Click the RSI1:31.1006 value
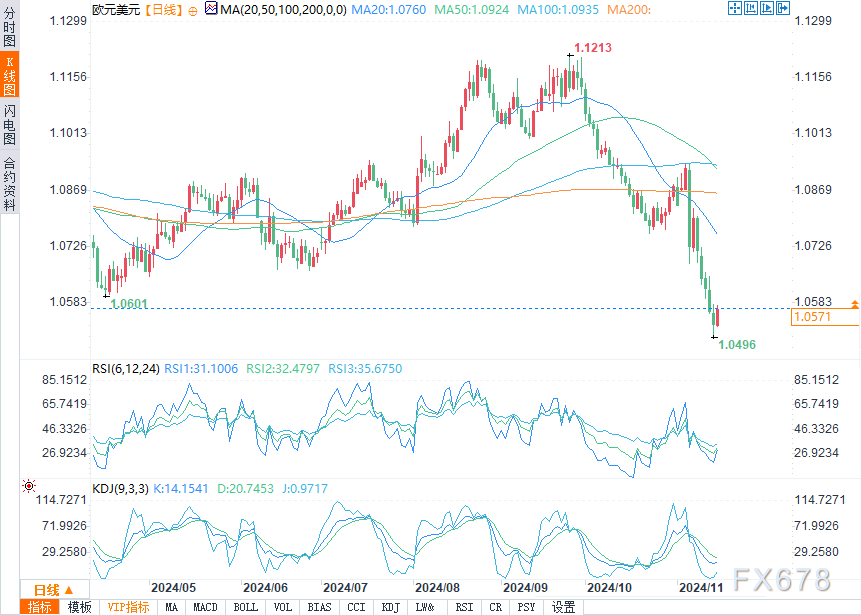The image size is (861, 615). pos(201,368)
